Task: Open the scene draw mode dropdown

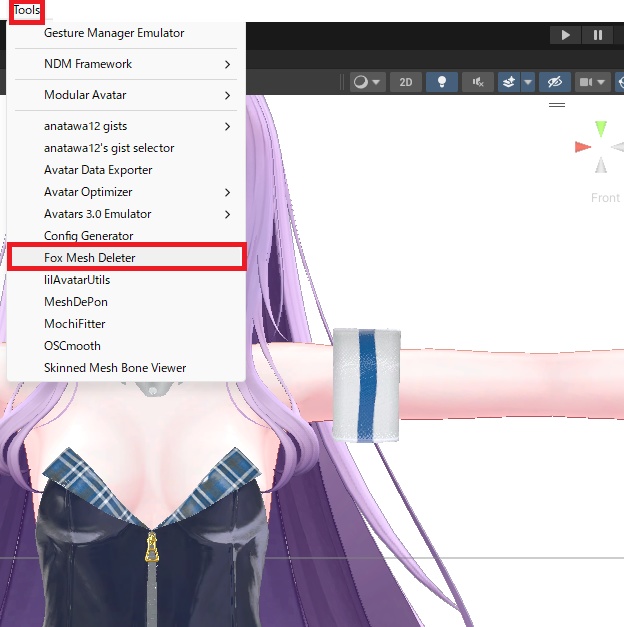Action: 367,82
